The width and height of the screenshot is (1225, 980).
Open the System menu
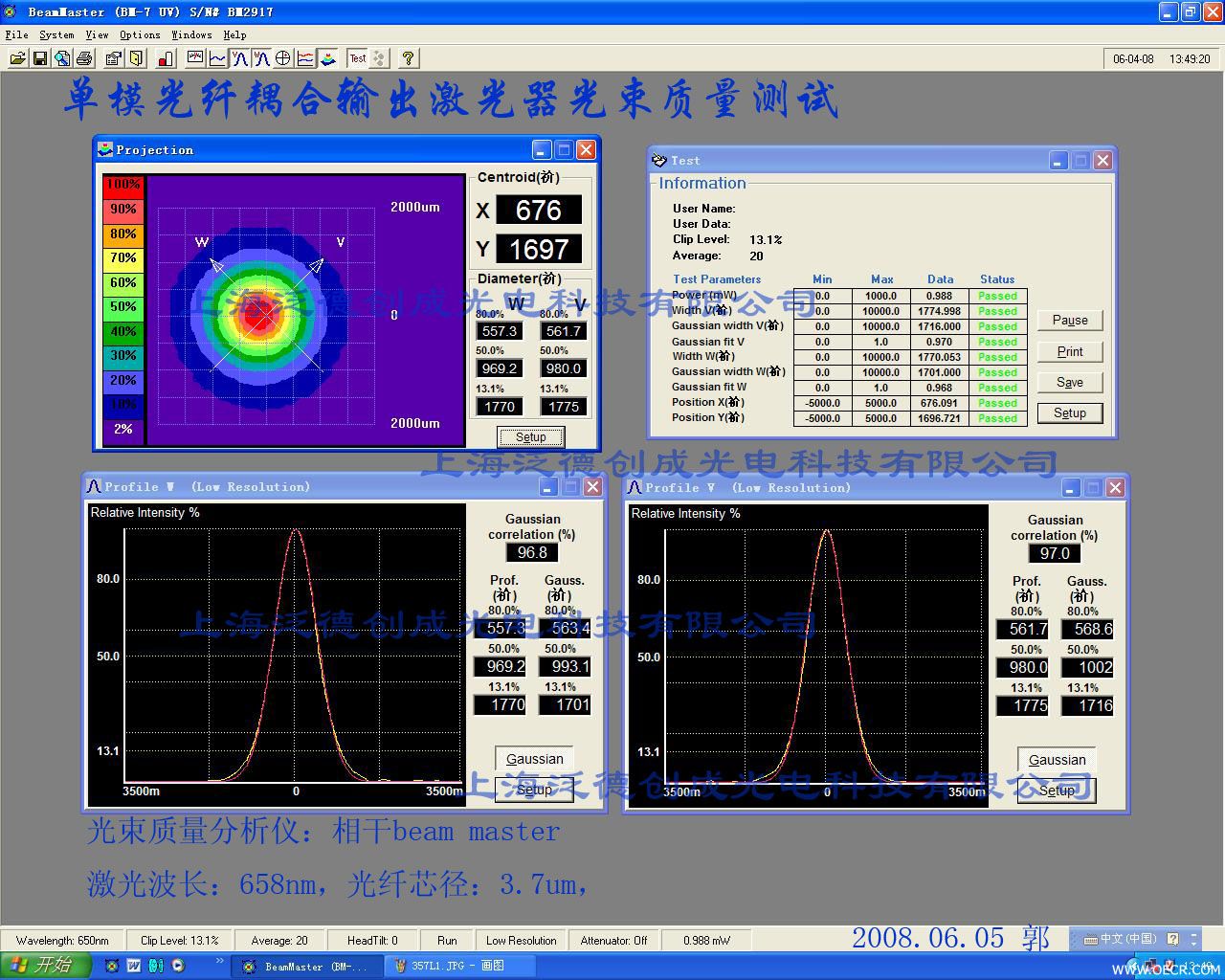click(x=56, y=34)
